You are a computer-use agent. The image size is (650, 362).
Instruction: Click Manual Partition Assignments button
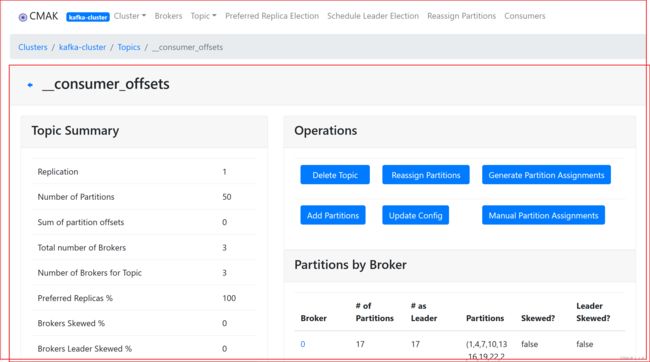coord(543,215)
